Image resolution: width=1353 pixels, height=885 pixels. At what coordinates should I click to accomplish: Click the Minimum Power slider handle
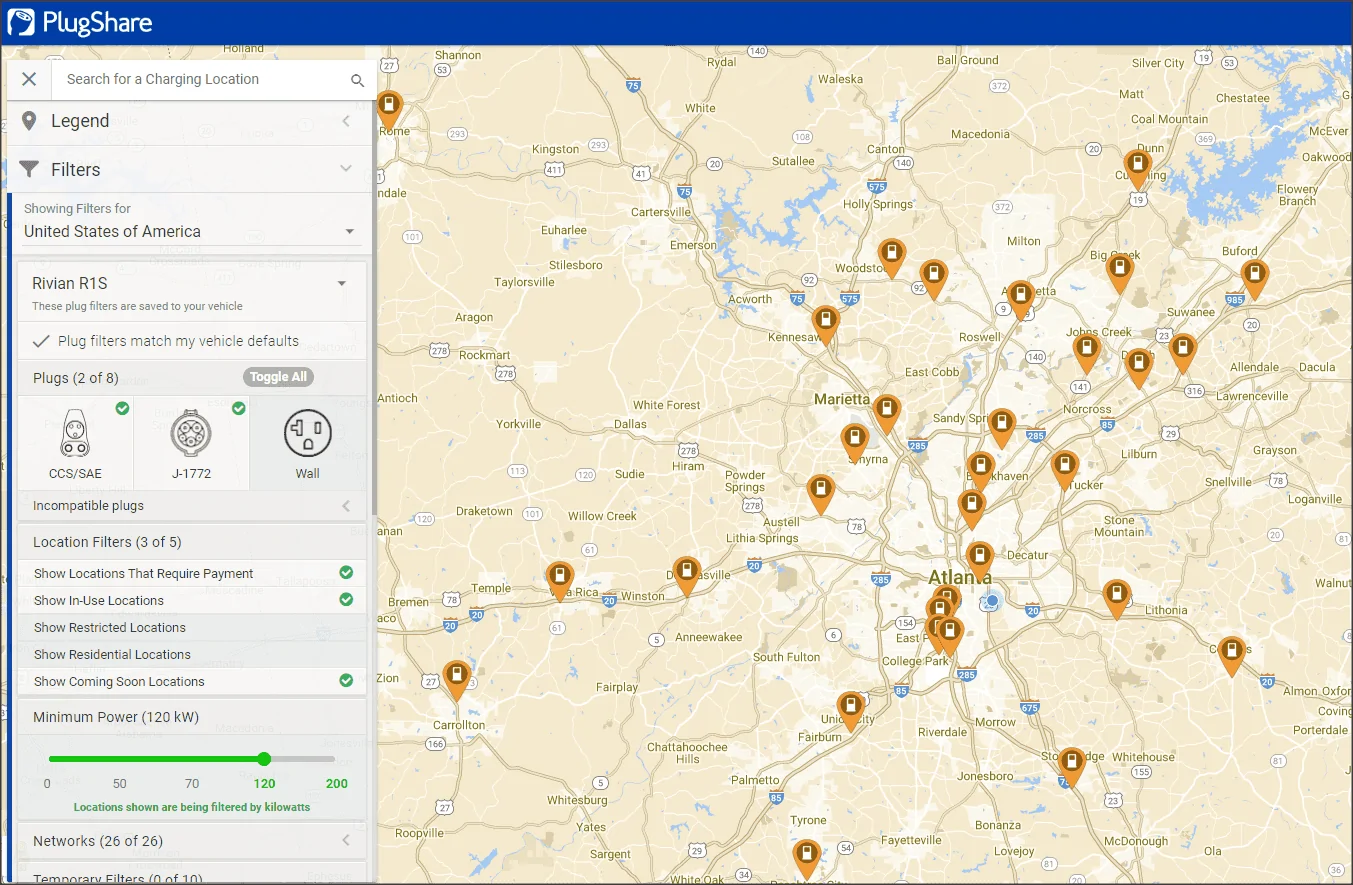pyautogui.click(x=264, y=759)
